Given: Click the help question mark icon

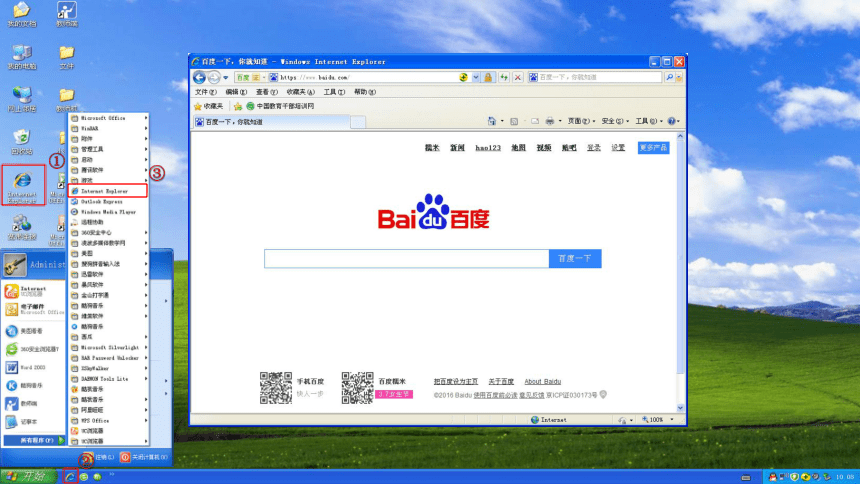Looking at the screenshot, I should tap(671, 121).
